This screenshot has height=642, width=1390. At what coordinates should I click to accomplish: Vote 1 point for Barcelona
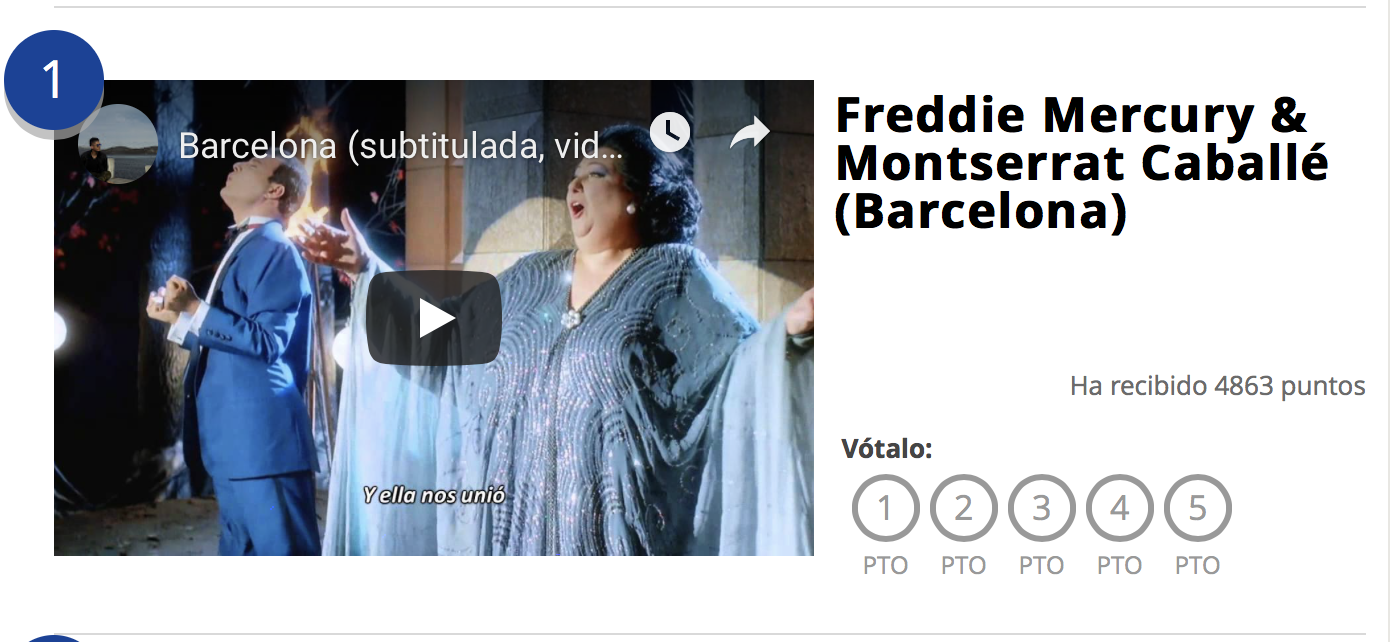[x=885, y=508]
